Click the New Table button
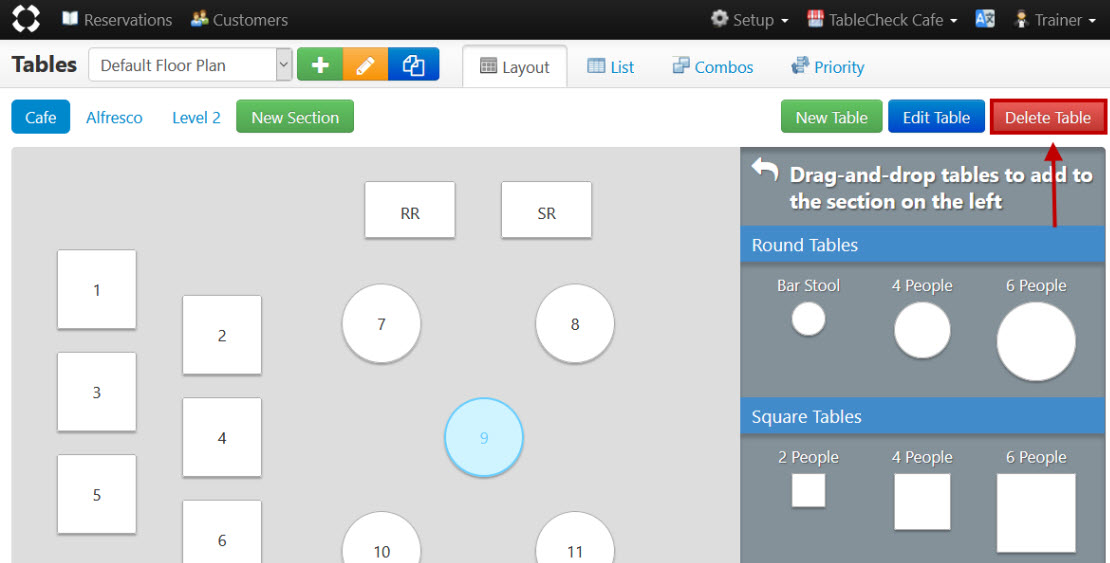 832,117
